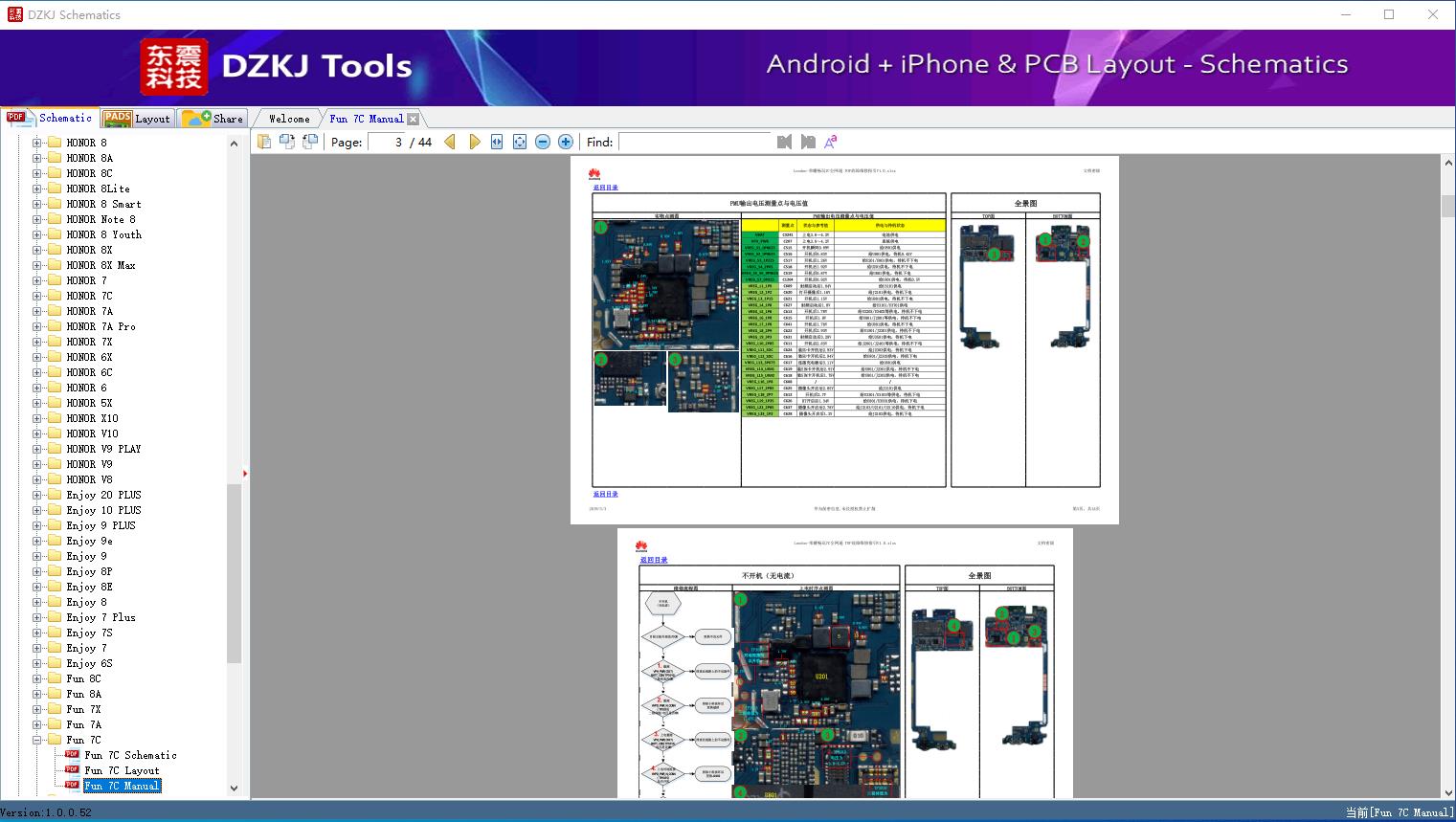1456x822 pixels.
Task: Collapse the Fun 7C folder
Action: [37, 740]
